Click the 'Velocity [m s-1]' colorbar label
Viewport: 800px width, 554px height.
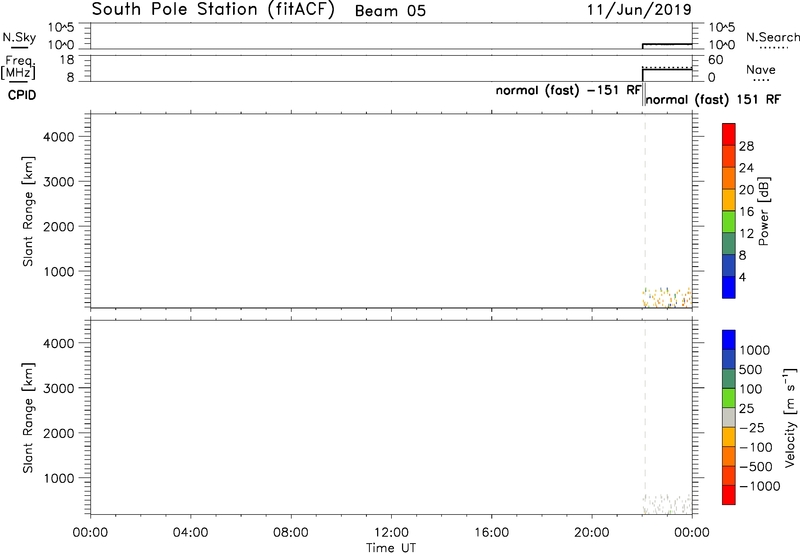(790, 418)
